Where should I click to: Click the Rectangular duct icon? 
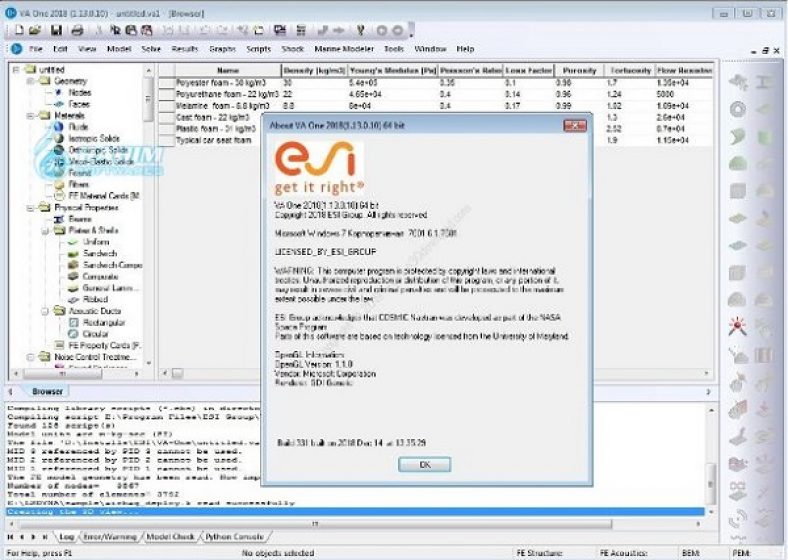(73, 322)
